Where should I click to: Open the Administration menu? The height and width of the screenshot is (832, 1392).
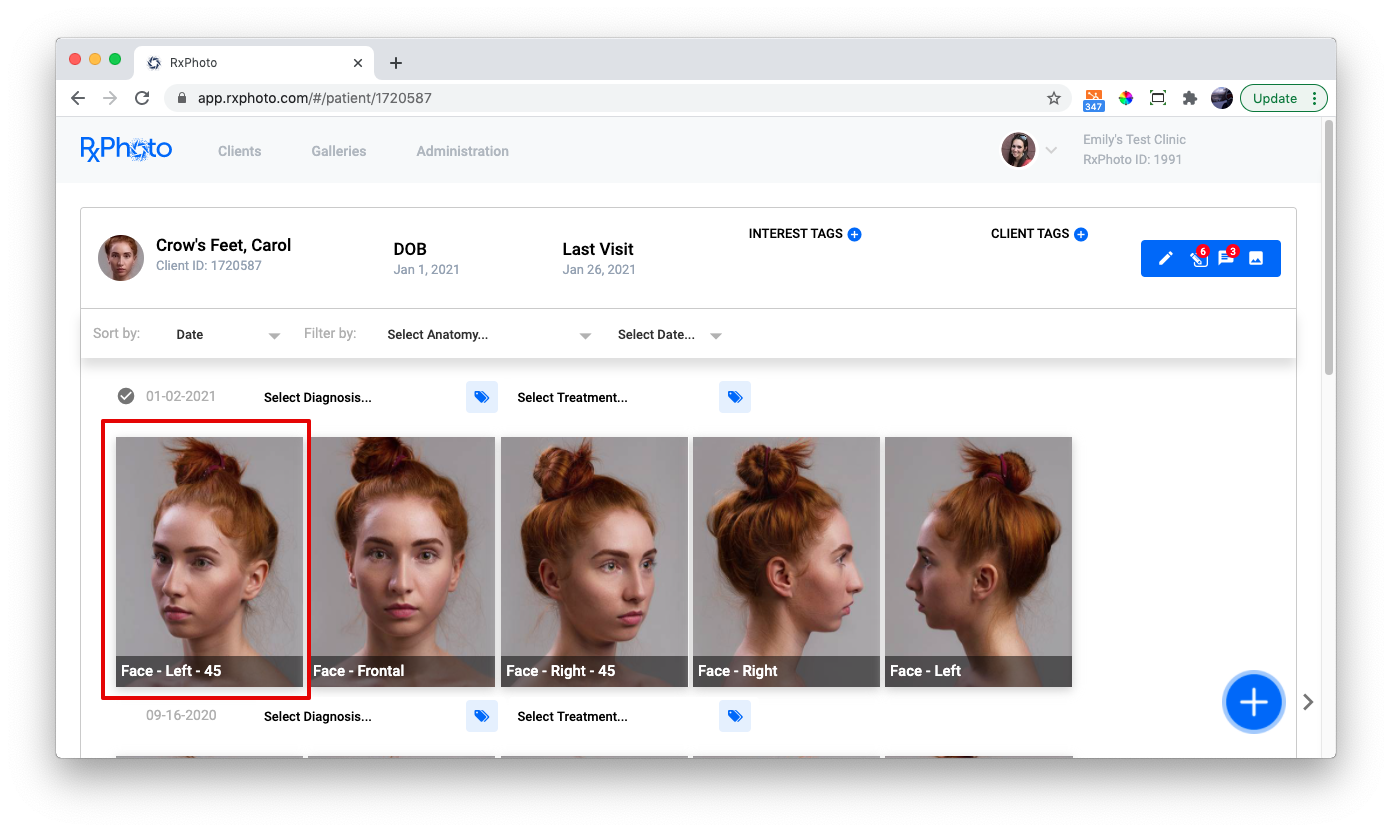click(463, 151)
